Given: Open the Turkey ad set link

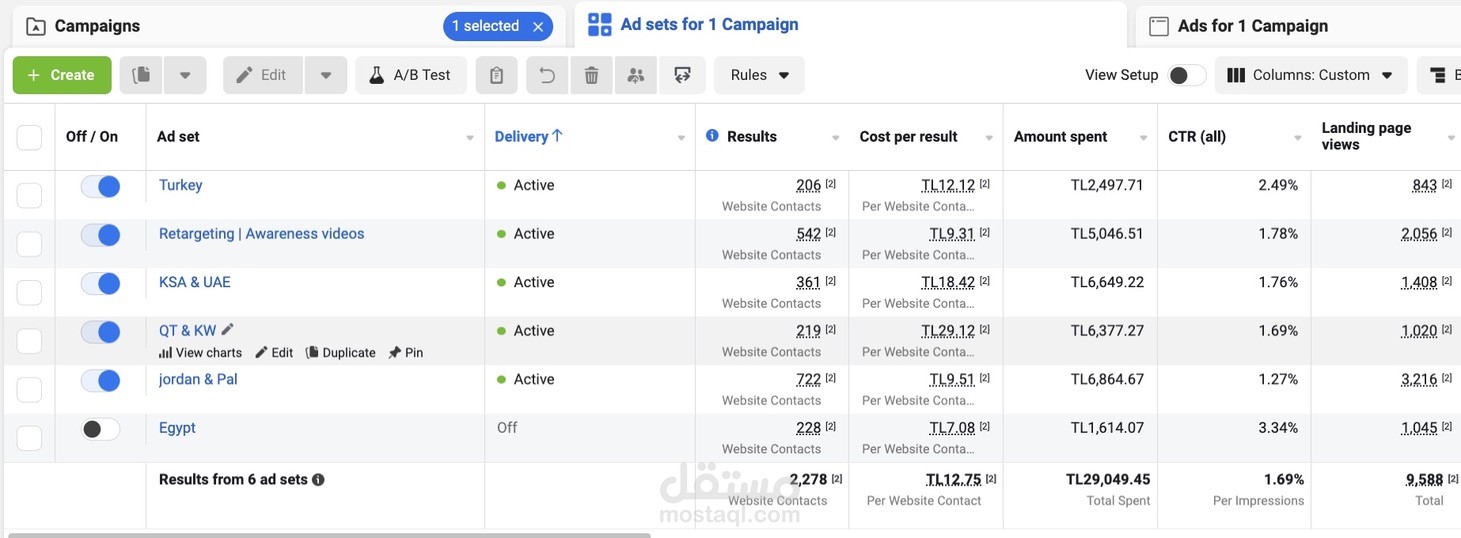Looking at the screenshot, I should [x=180, y=185].
